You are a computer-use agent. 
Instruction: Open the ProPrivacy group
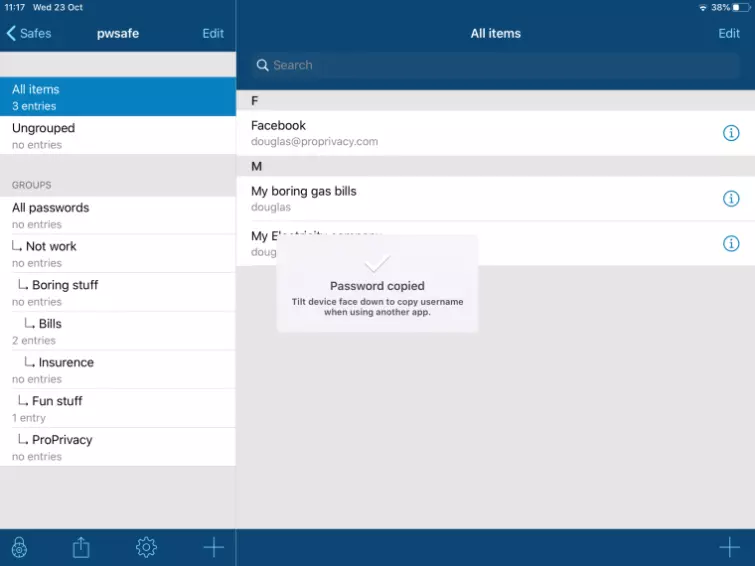click(x=118, y=447)
